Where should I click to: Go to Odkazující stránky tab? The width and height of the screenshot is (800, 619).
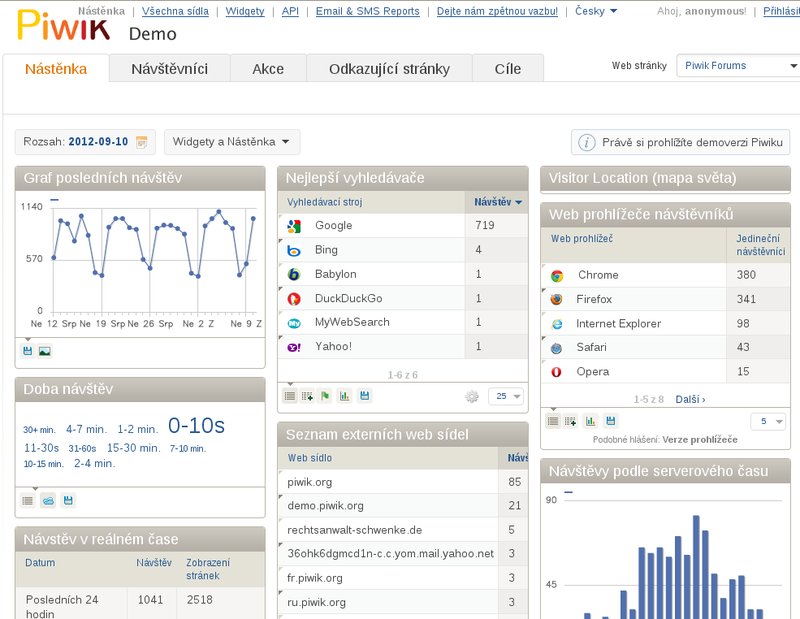(x=389, y=69)
